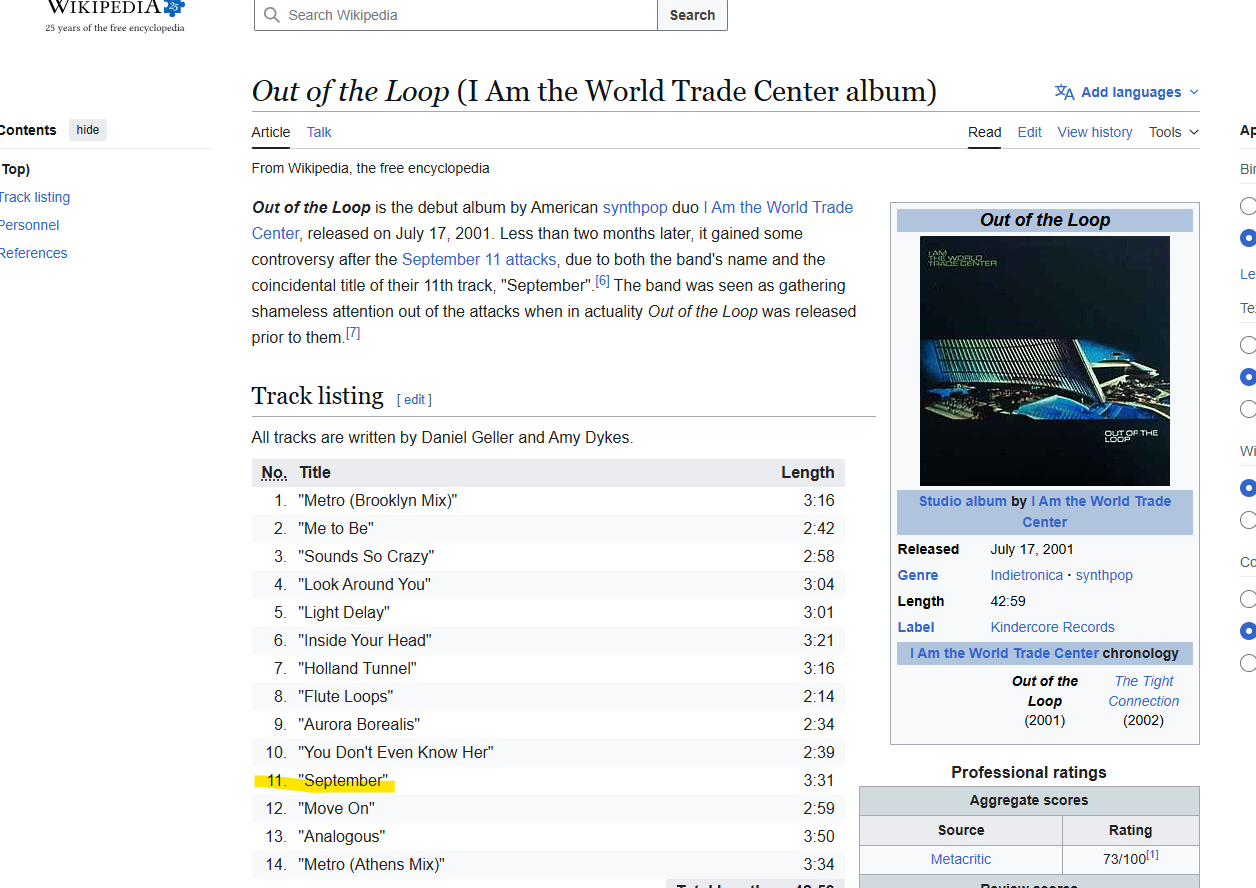Click track title "You Don't Even Know Her"
Image resolution: width=1256 pixels, height=888 pixels.
tap(396, 752)
